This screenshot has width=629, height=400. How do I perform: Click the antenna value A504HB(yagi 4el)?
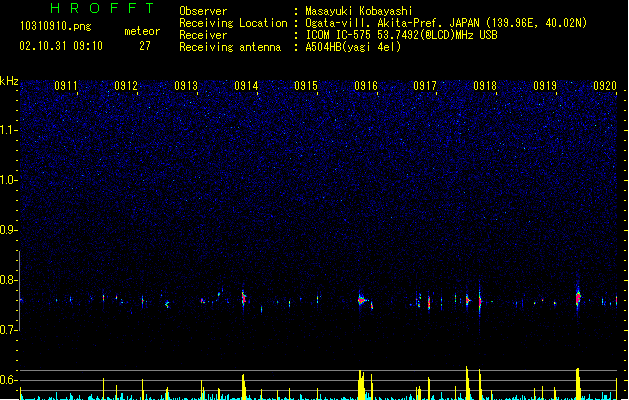pyautogui.click(x=353, y=47)
